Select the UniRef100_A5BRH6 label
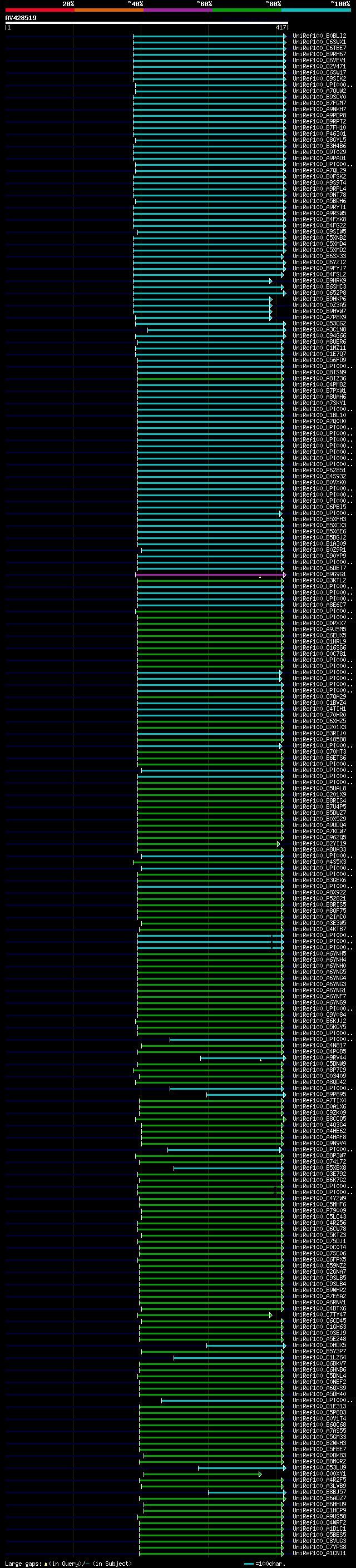356x1568 pixels. point(319,201)
